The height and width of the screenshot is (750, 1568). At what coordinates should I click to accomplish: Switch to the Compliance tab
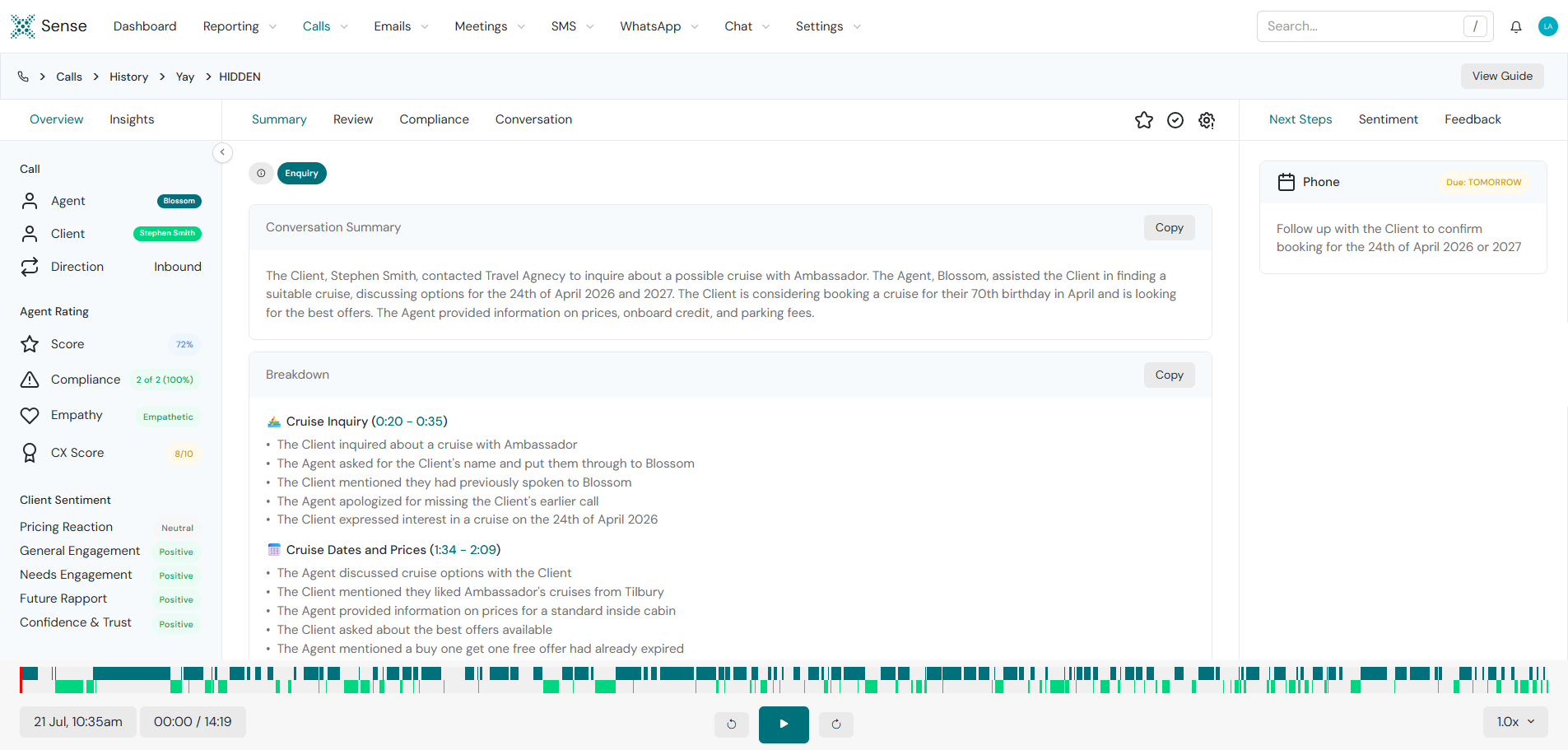click(x=434, y=119)
